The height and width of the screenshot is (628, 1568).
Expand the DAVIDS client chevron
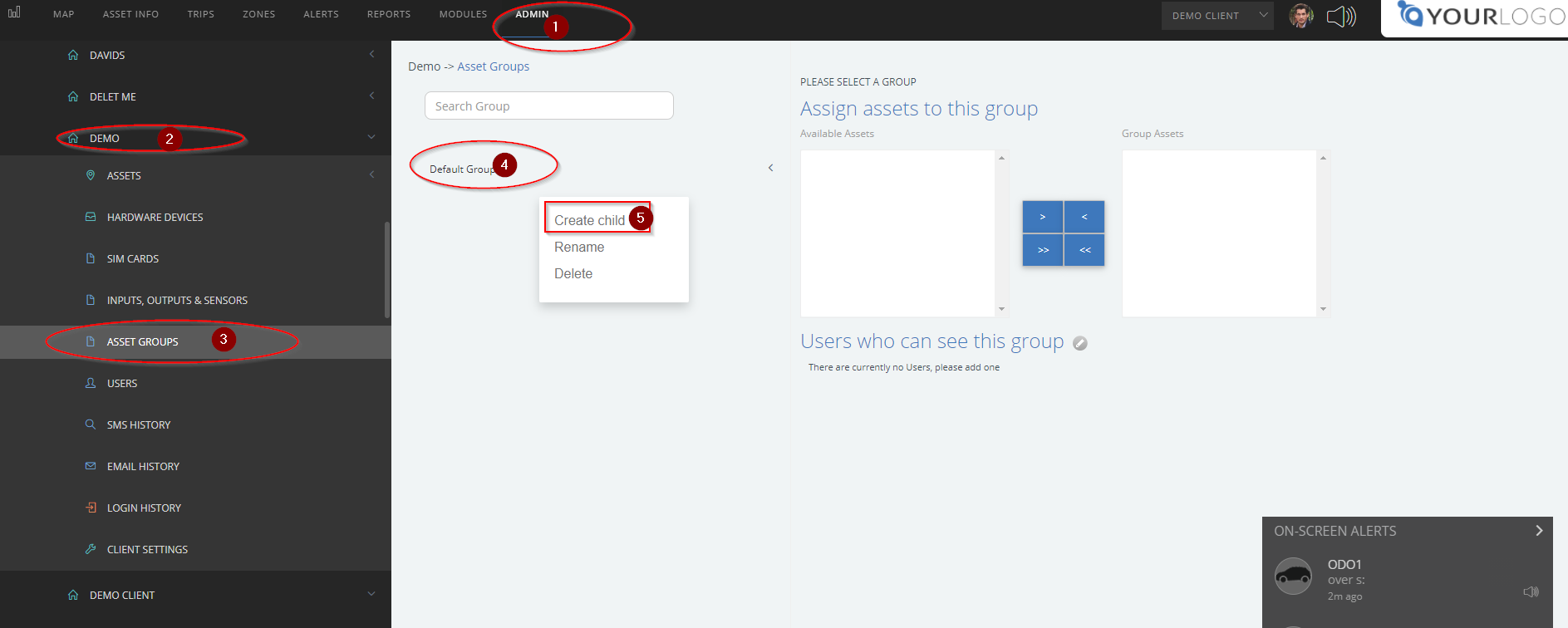click(x=371, y=54)
